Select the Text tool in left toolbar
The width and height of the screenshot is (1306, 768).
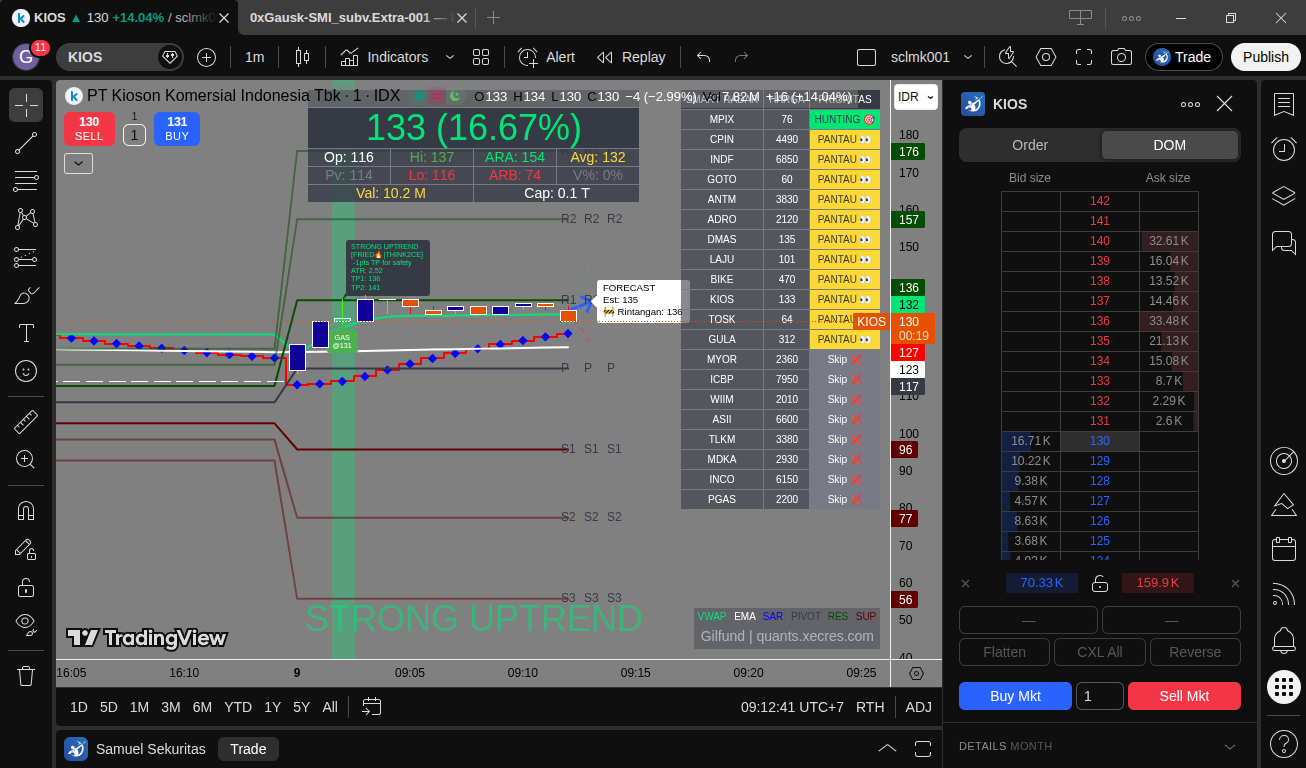tap(26, 333)
